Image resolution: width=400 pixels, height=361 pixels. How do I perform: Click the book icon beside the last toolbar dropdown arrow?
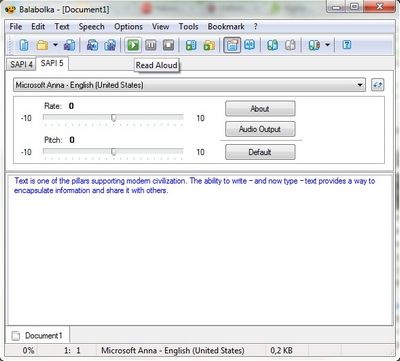(314, 45)
